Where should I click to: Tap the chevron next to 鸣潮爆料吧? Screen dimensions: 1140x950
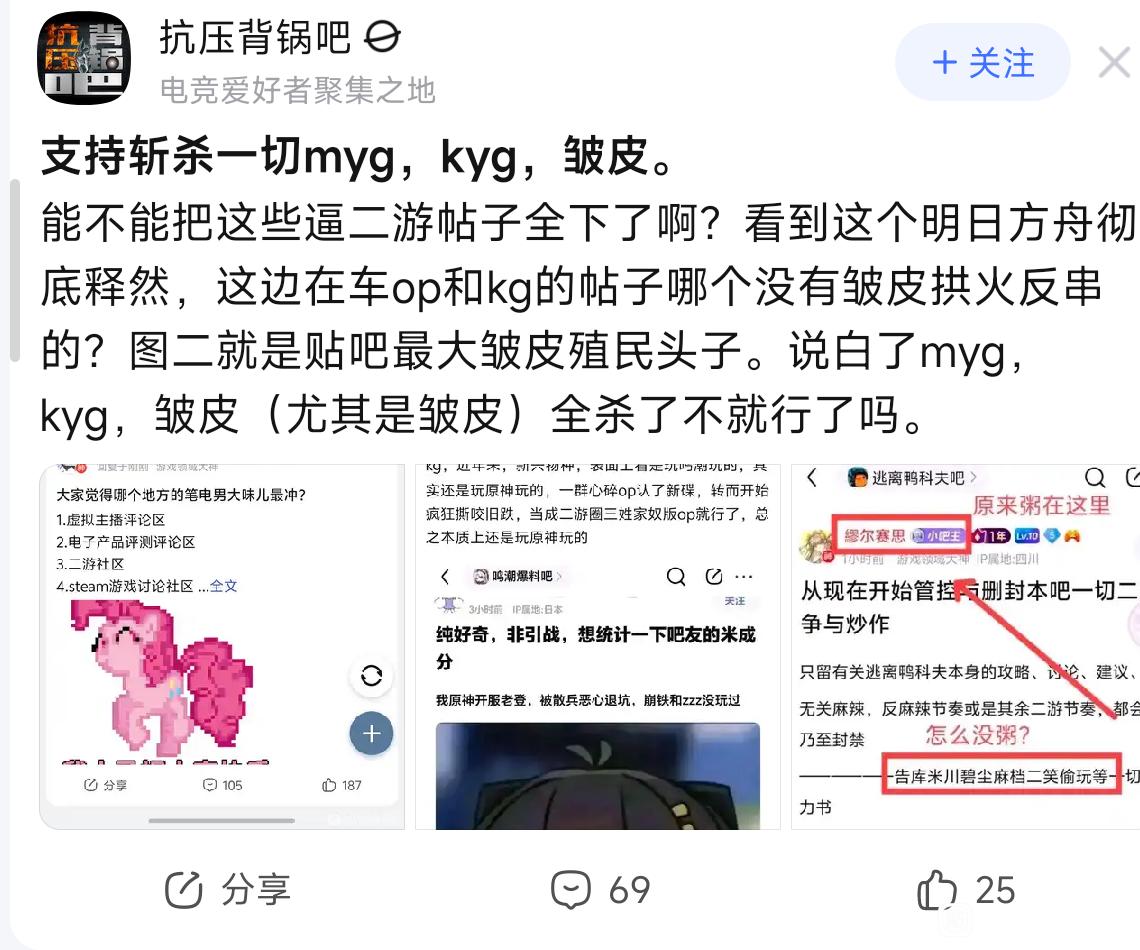coord(558,576)
